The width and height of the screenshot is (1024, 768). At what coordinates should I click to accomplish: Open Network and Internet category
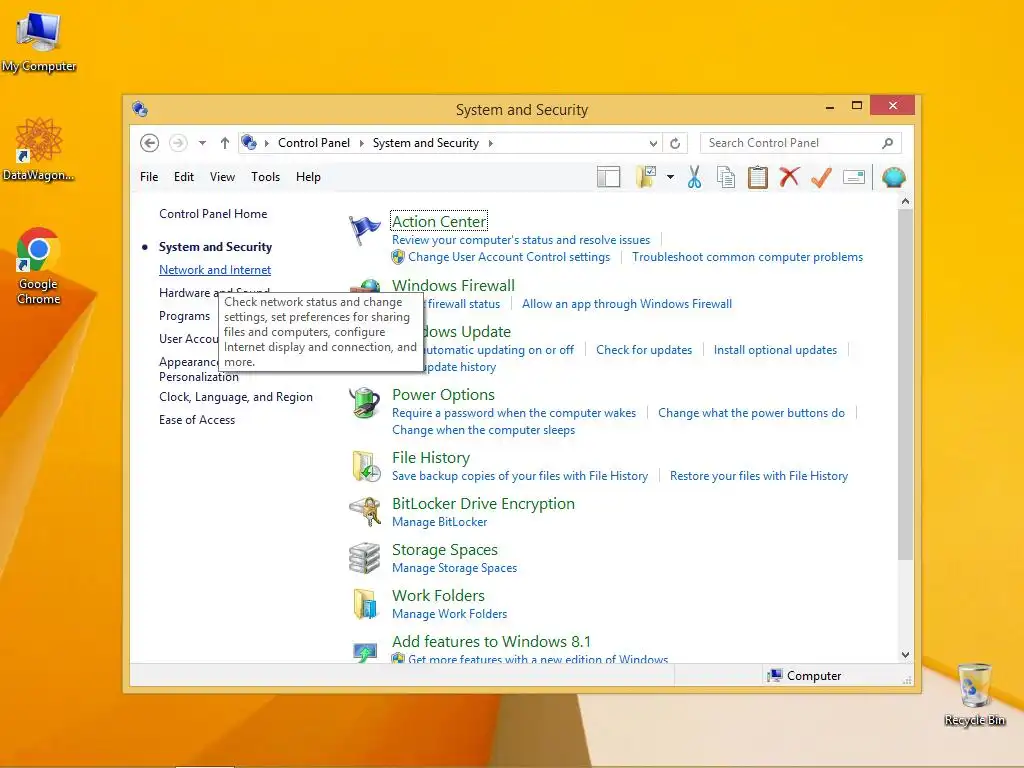coord(215,270)
